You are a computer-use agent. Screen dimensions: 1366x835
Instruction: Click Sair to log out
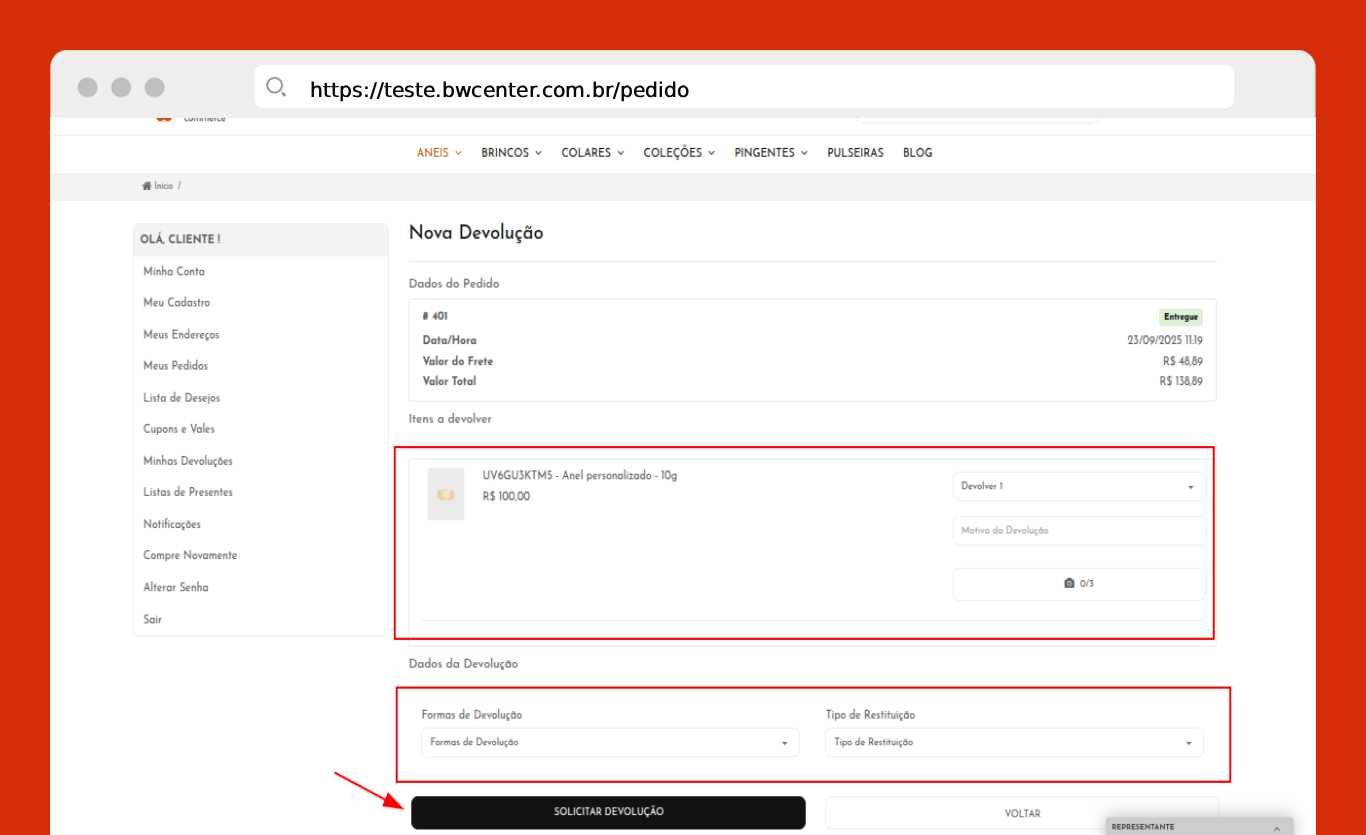pyautogui.click(x=152, y=620)
